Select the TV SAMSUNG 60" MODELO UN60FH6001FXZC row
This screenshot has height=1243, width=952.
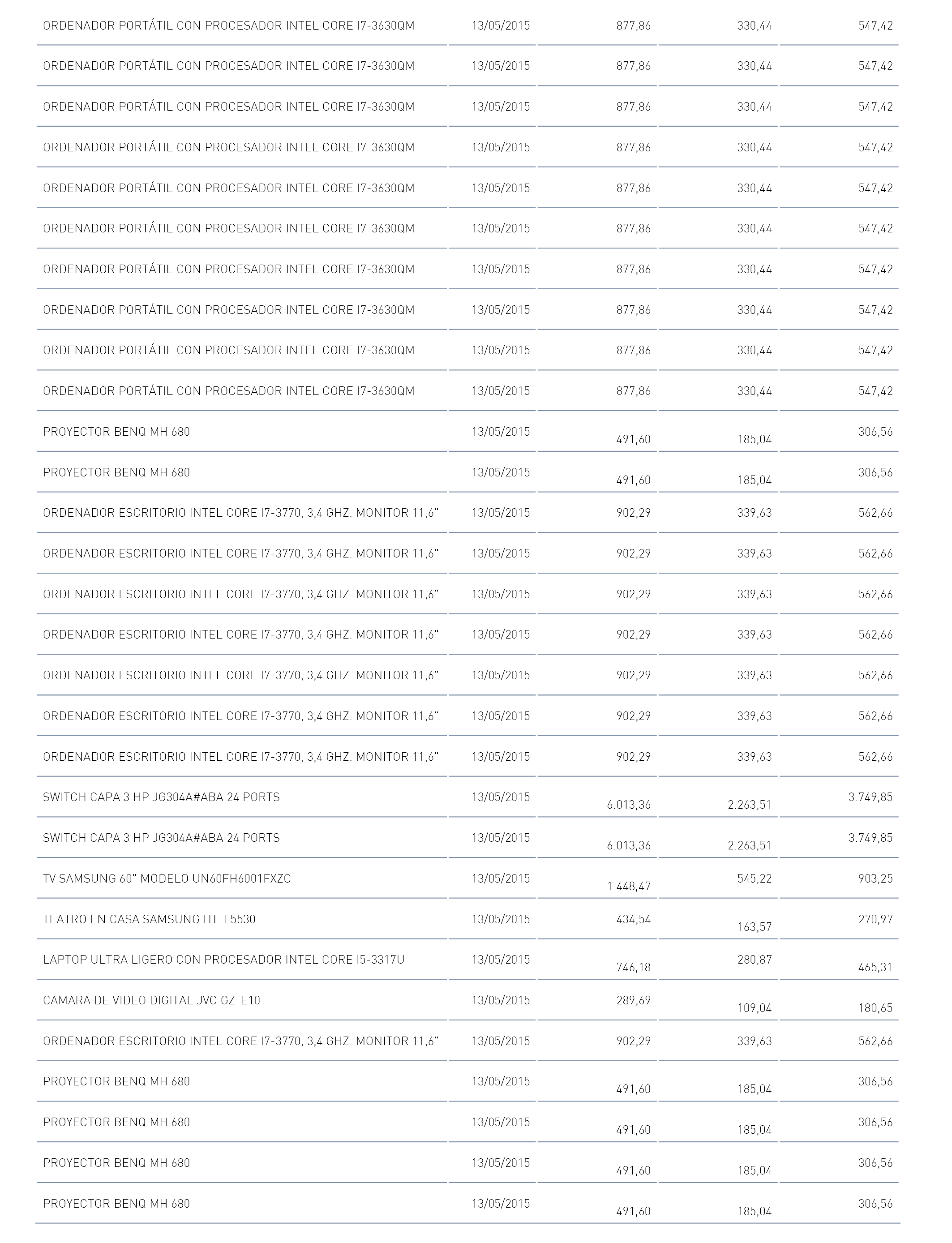tap(468, 879)
